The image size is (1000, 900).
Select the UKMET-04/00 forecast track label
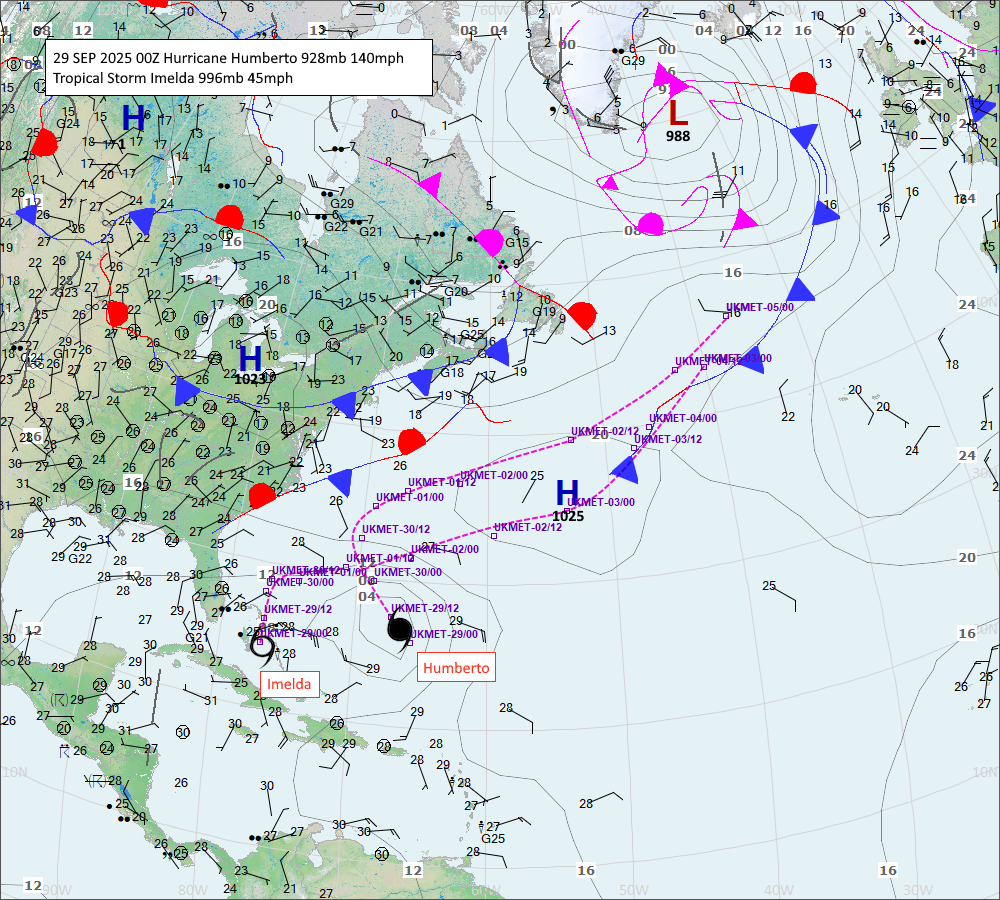683,418
